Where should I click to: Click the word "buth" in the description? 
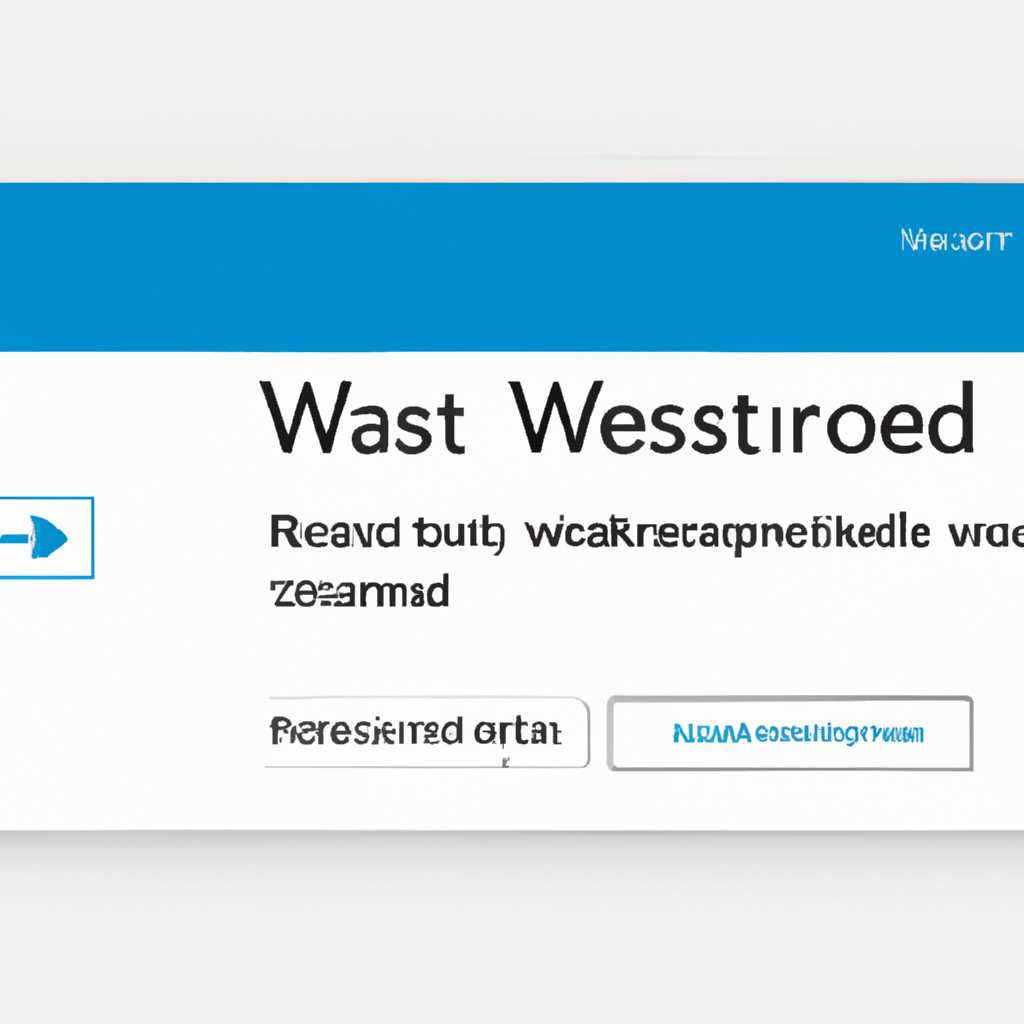coord(459,536)
